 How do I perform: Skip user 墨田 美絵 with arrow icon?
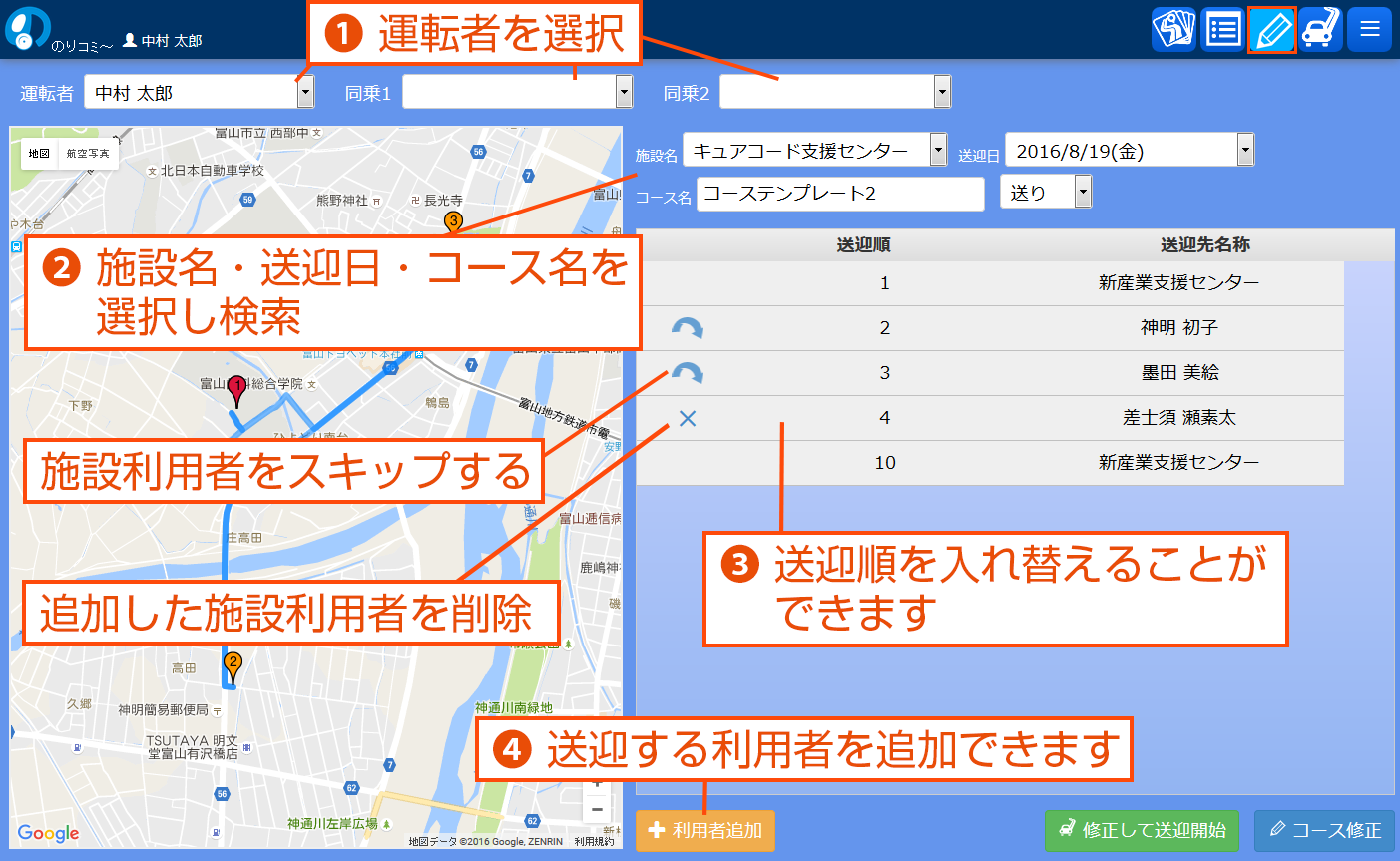coord(687,373)
